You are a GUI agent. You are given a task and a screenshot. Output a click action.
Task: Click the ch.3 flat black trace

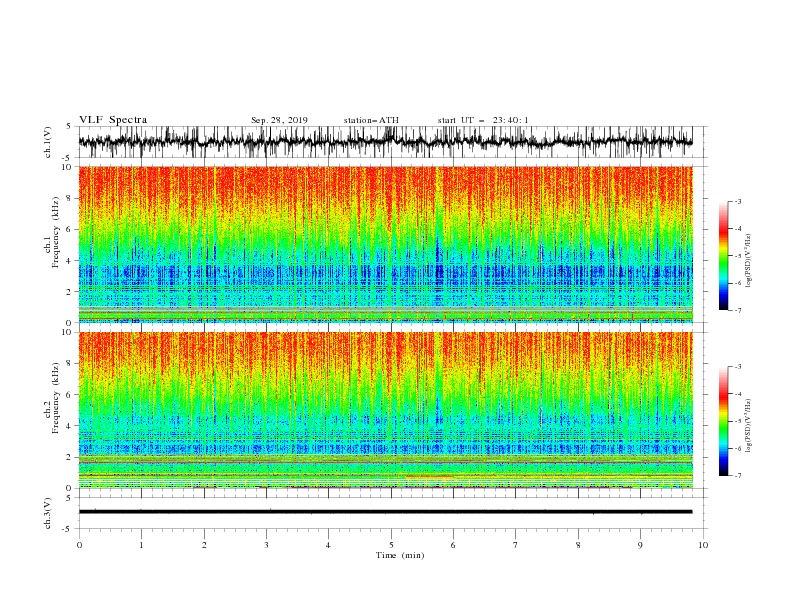point(385,512)
